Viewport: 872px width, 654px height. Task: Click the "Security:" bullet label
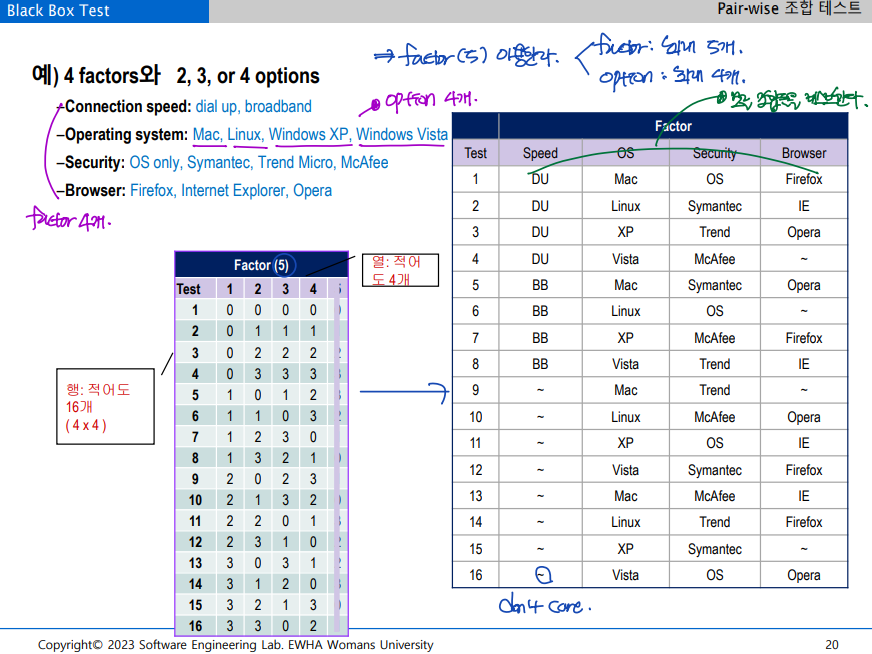pyautogui.click(x=95, y=162)
